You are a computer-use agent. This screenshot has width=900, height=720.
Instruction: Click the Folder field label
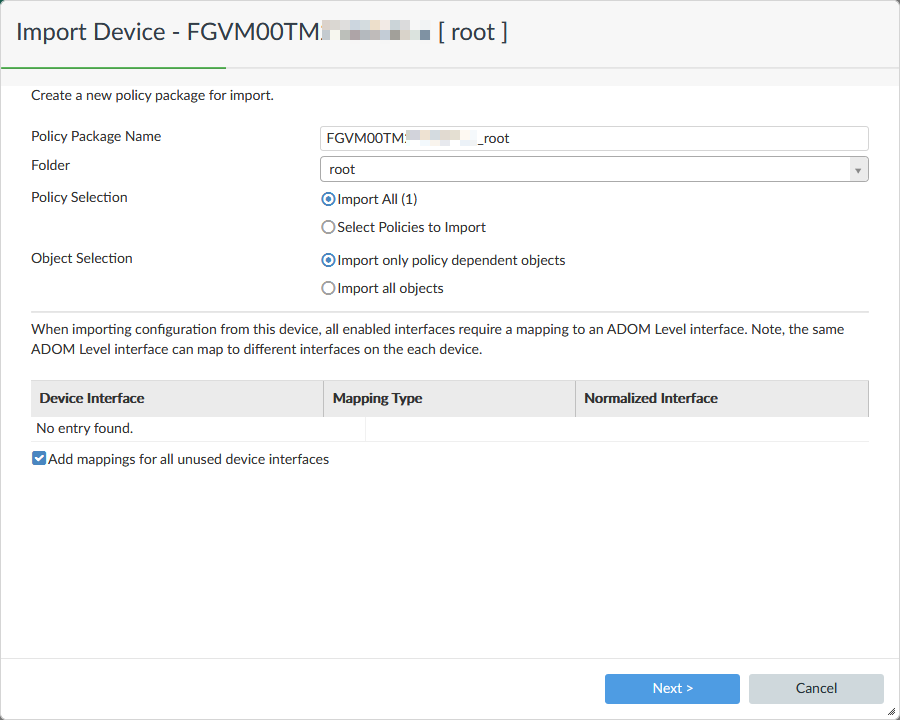point(51,165)
